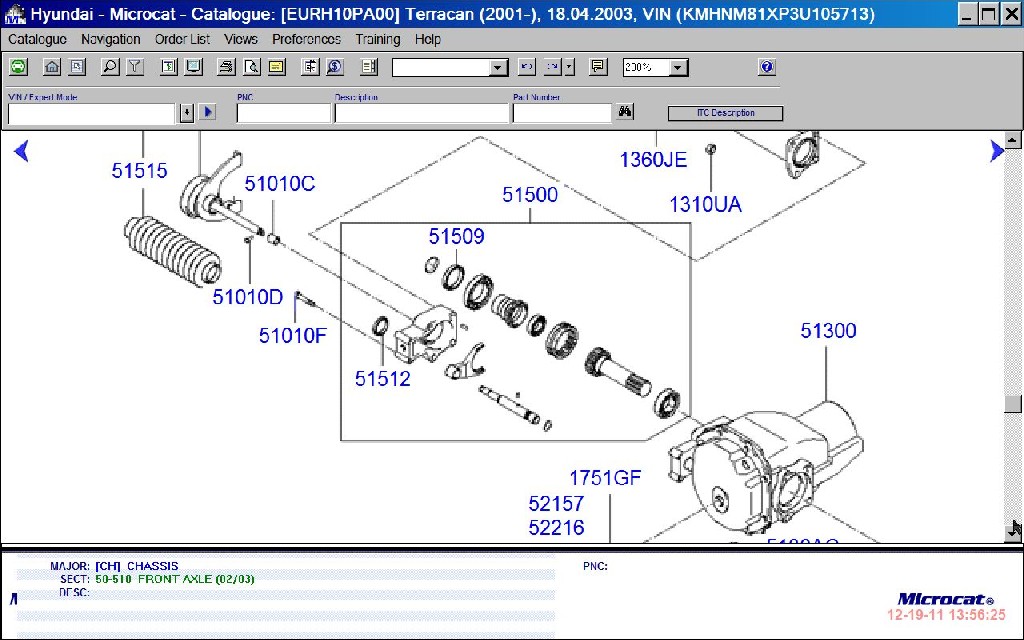1024x640 pixels.
Task: Select part callout 51515
Action: (x=139, y=170)
